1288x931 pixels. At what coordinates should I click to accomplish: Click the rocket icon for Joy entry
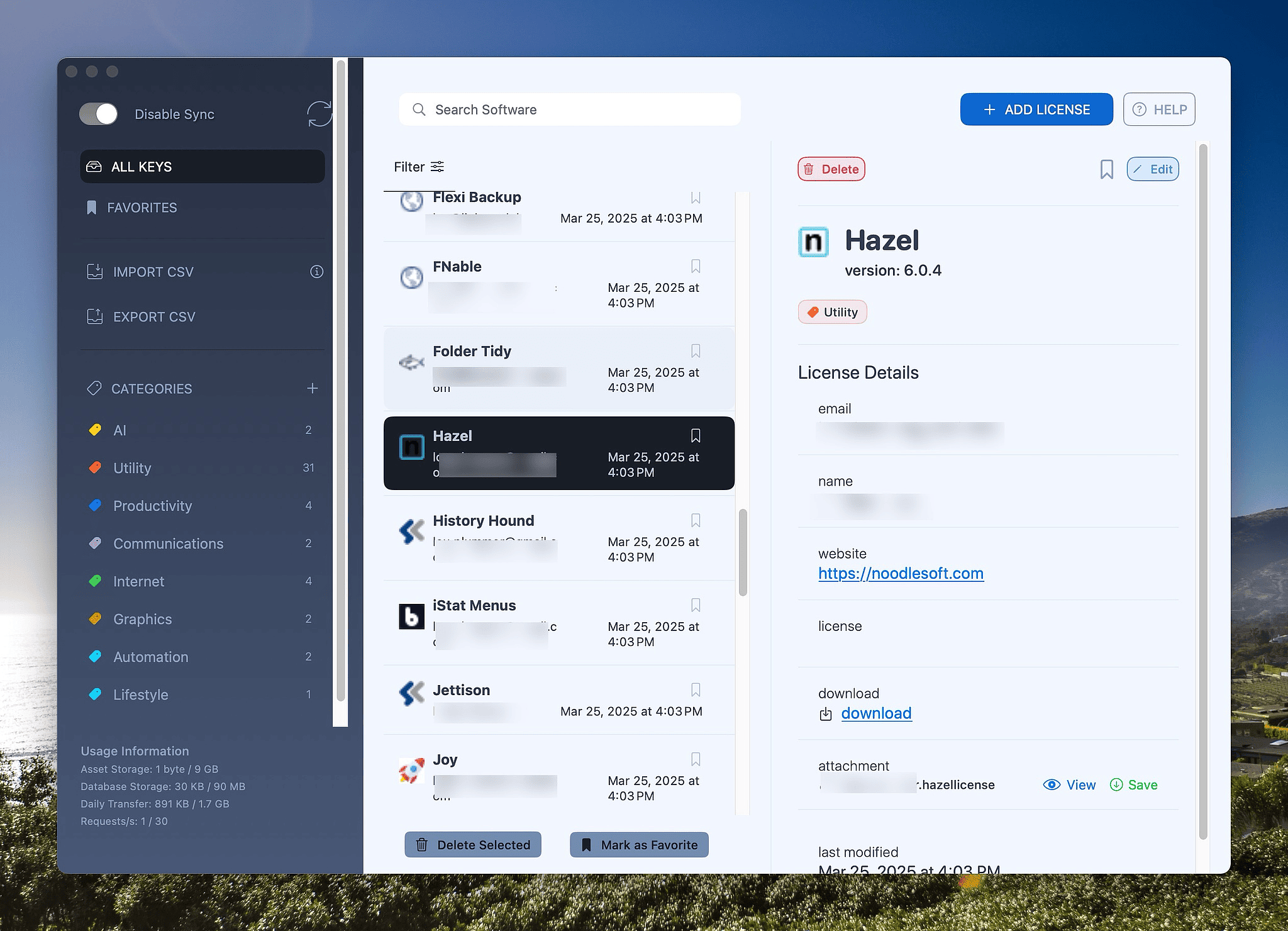tap(411, 770)
